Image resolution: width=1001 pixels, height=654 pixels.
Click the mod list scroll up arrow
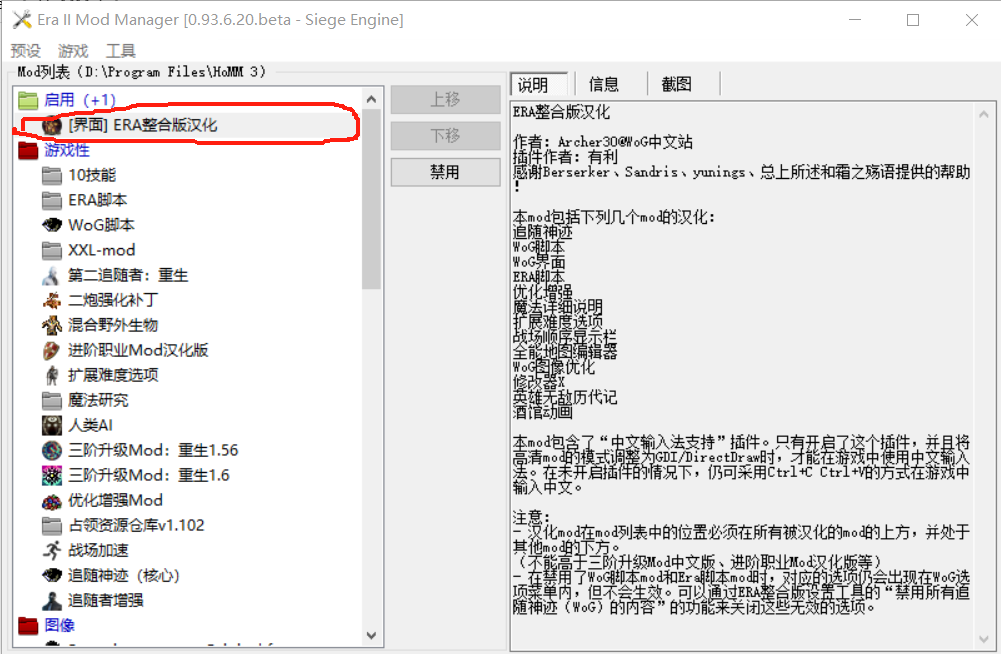pos(372,99)
